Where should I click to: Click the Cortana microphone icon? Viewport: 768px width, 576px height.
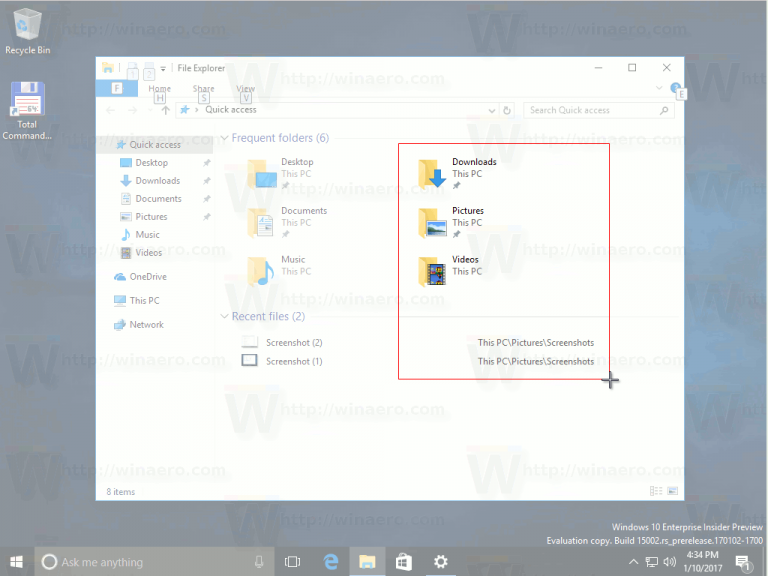pyautogui.click(x=259, y=562)
